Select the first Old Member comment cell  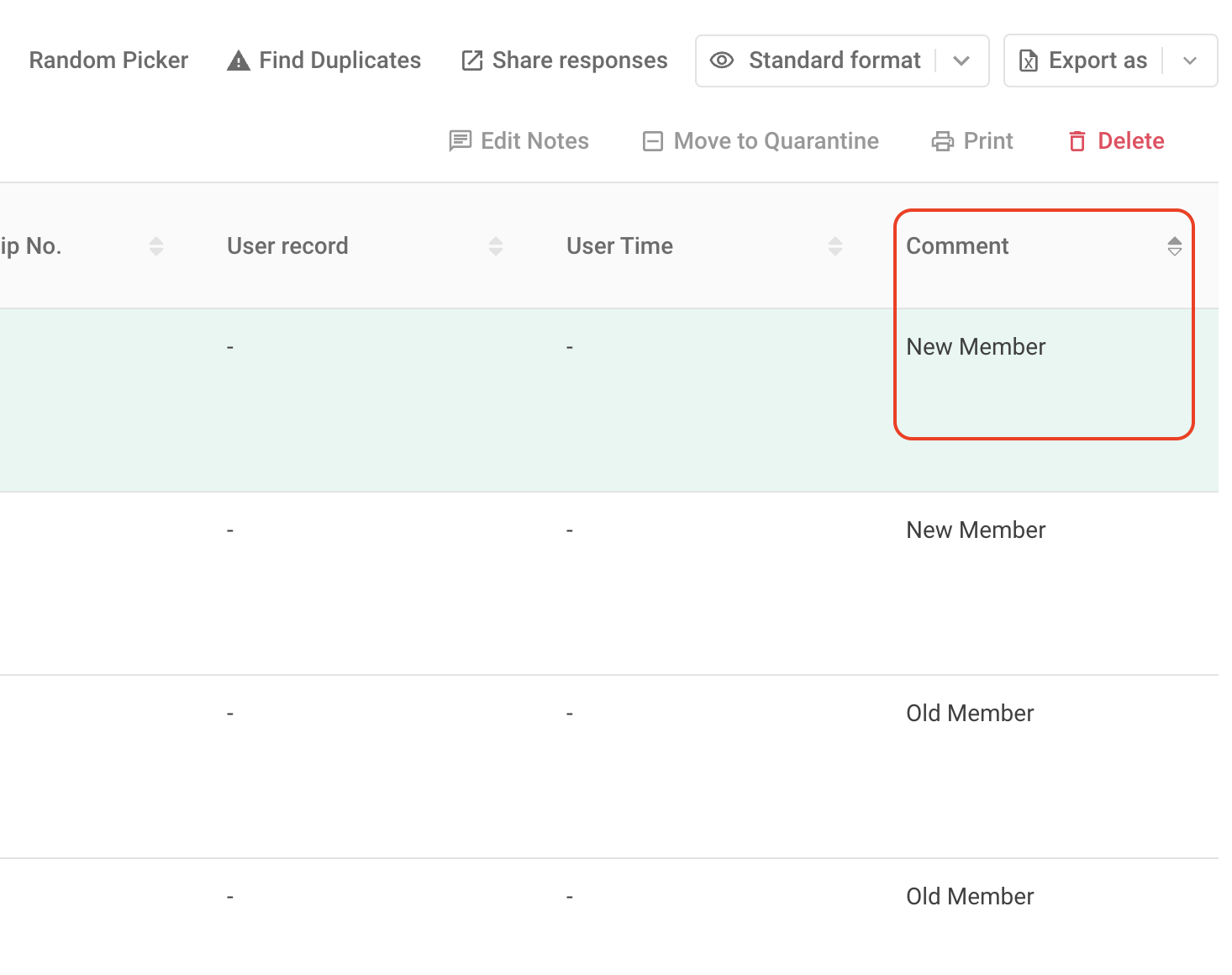[970, 714]
